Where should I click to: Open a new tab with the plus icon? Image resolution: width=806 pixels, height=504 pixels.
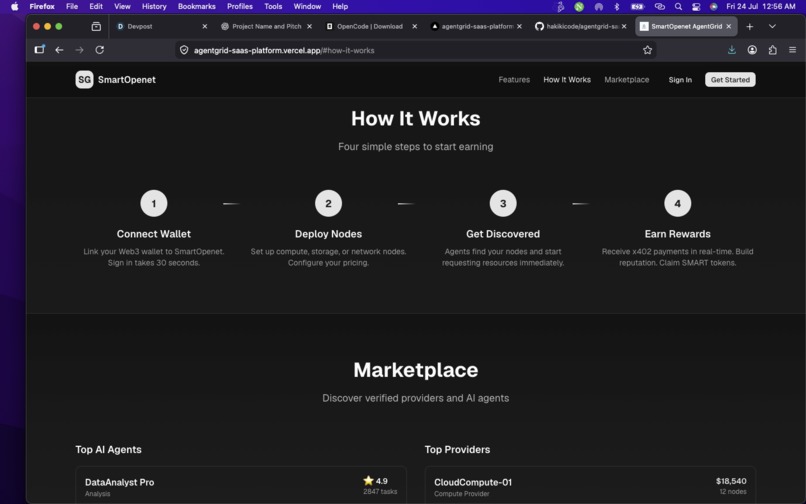point(749,26)
